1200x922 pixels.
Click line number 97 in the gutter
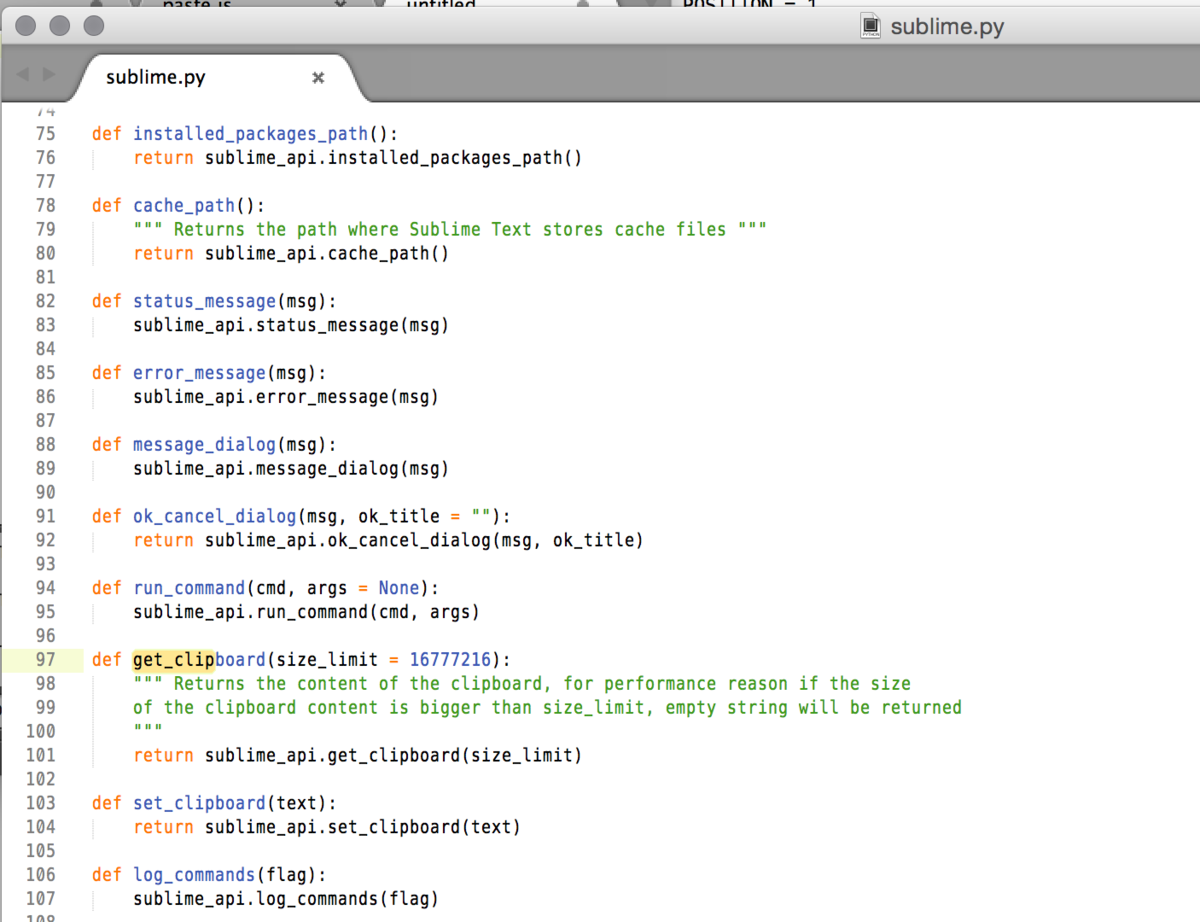[x=45, y=660]
